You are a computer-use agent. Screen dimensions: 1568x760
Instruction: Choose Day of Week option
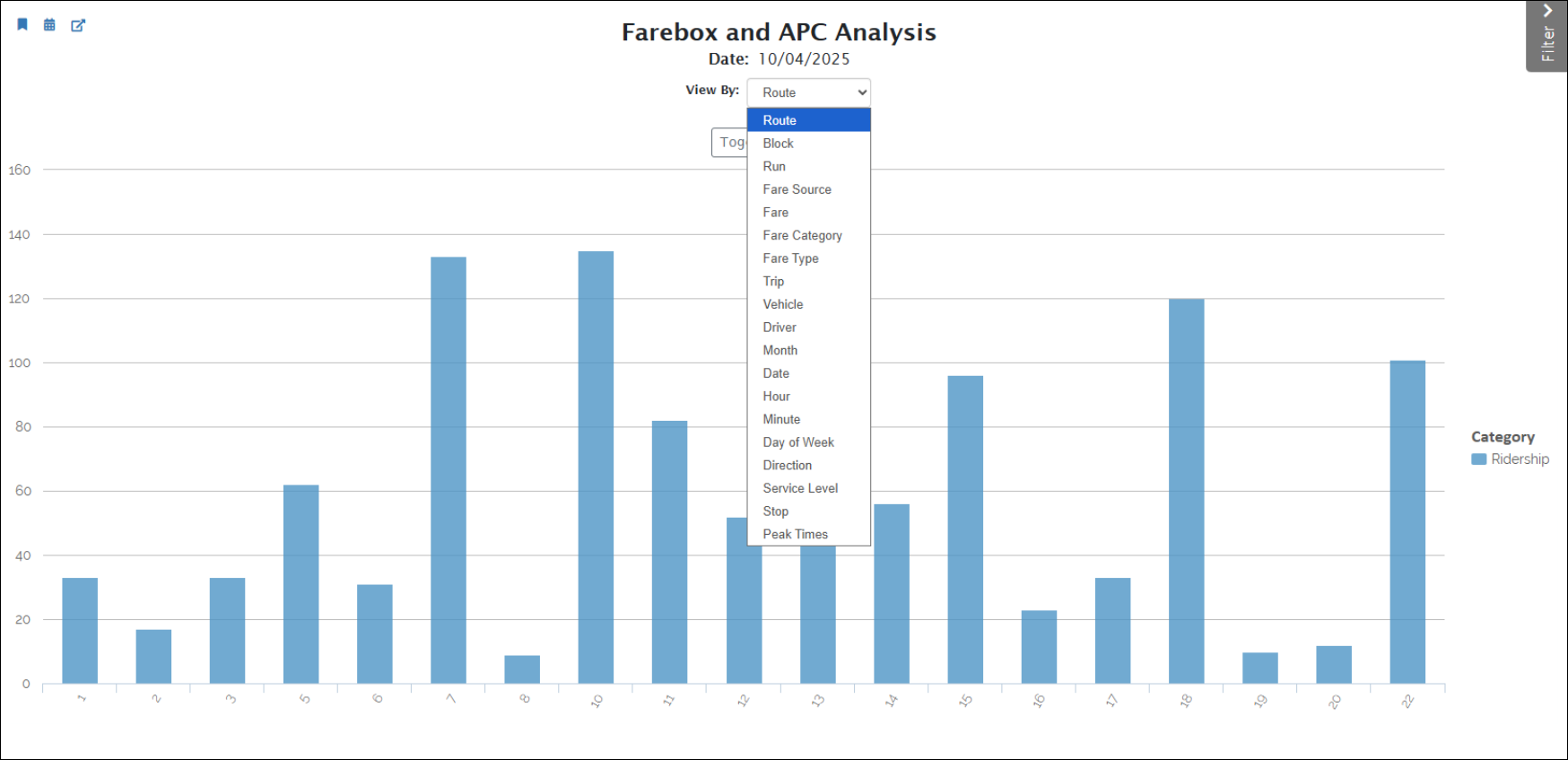[x=797, y=442]
